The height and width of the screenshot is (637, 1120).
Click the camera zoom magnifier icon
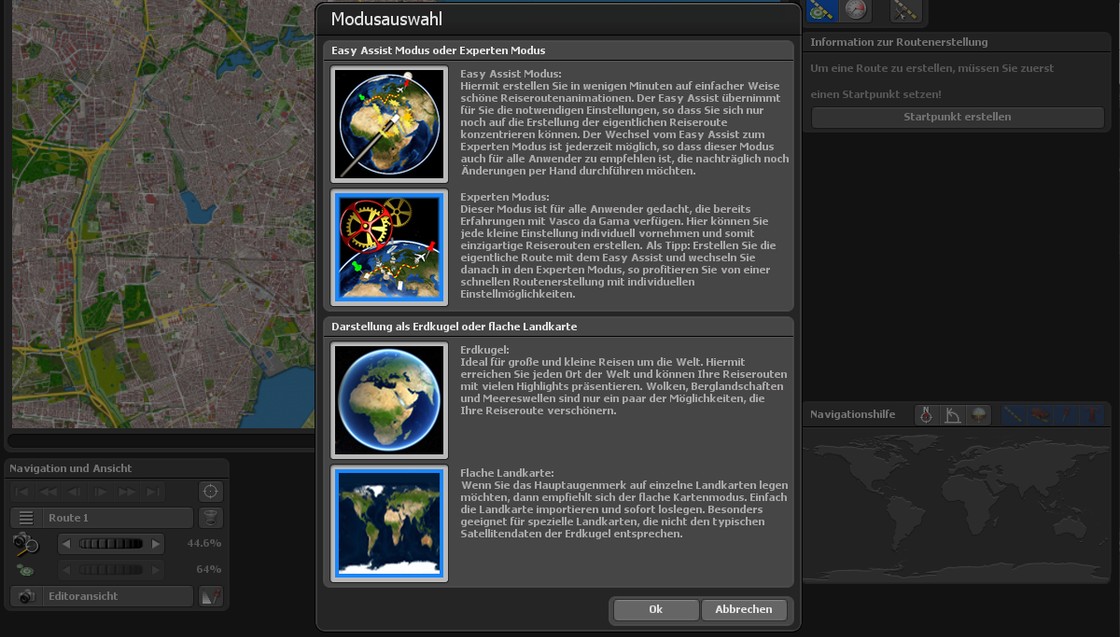pos(26,544)
